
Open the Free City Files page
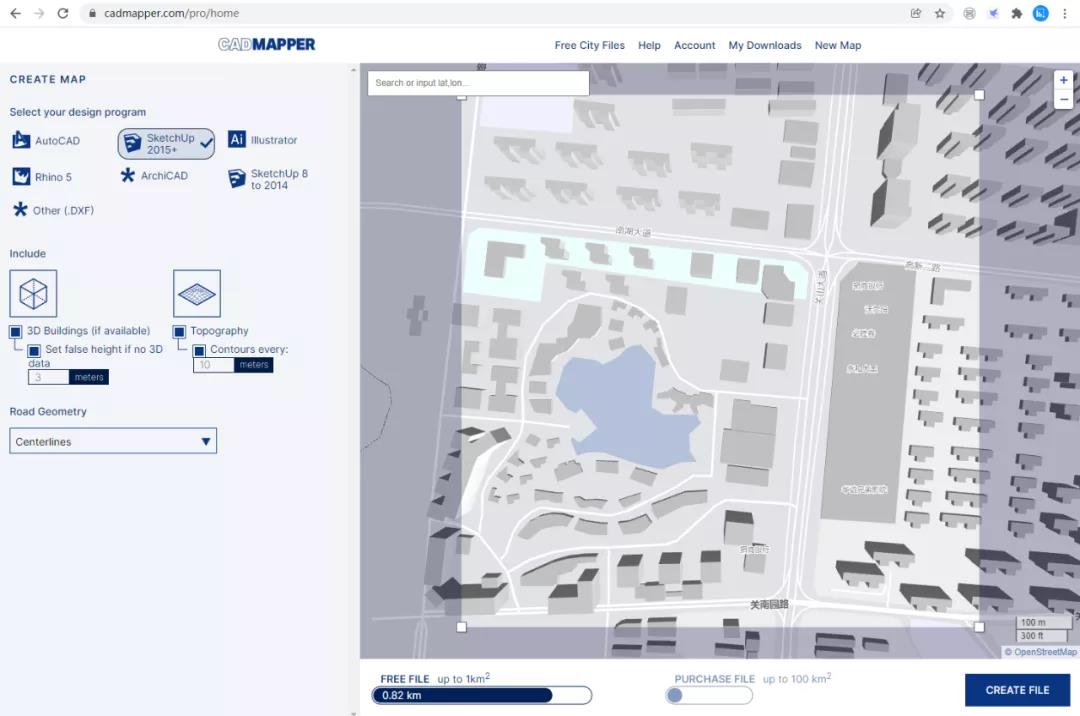(590, 45)
